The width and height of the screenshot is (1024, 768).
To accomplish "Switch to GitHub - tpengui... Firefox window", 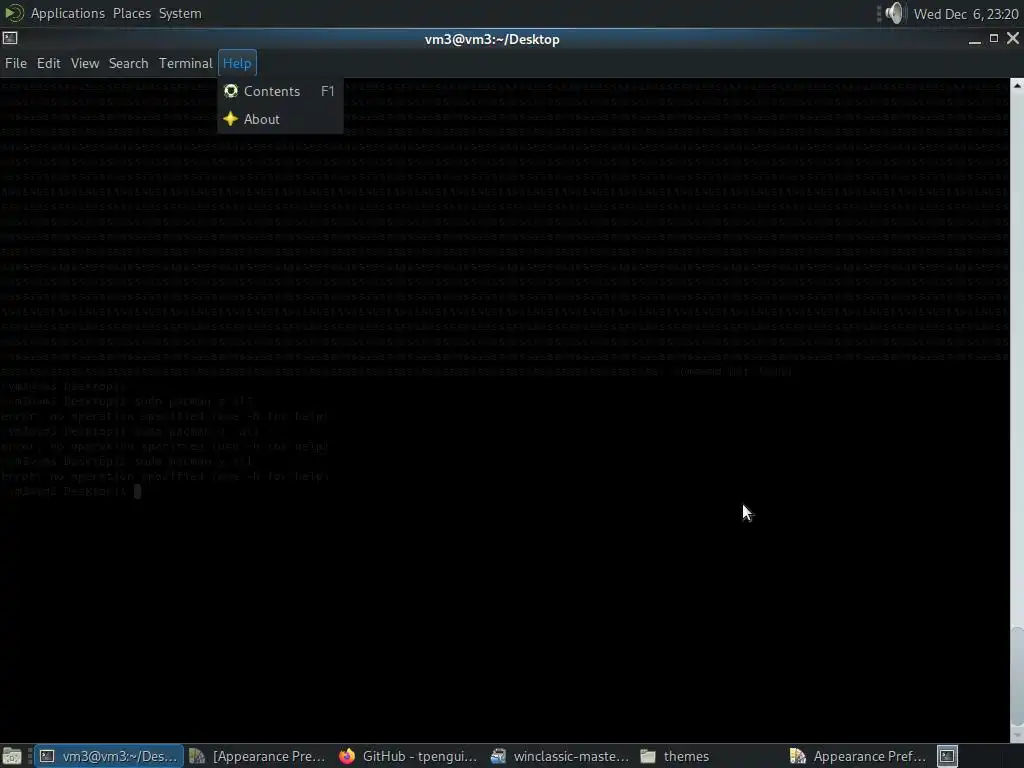I will point(408,756).
